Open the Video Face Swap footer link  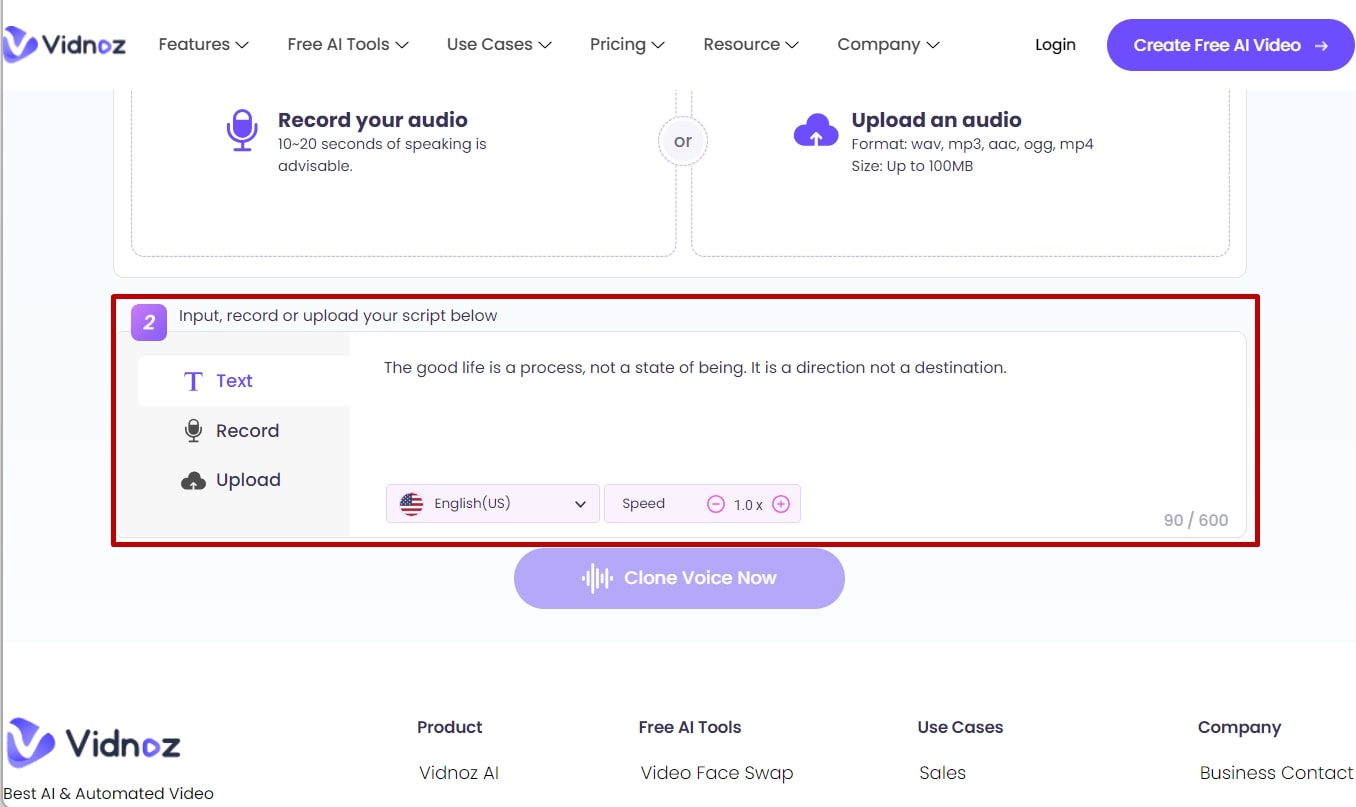(716, 773)
